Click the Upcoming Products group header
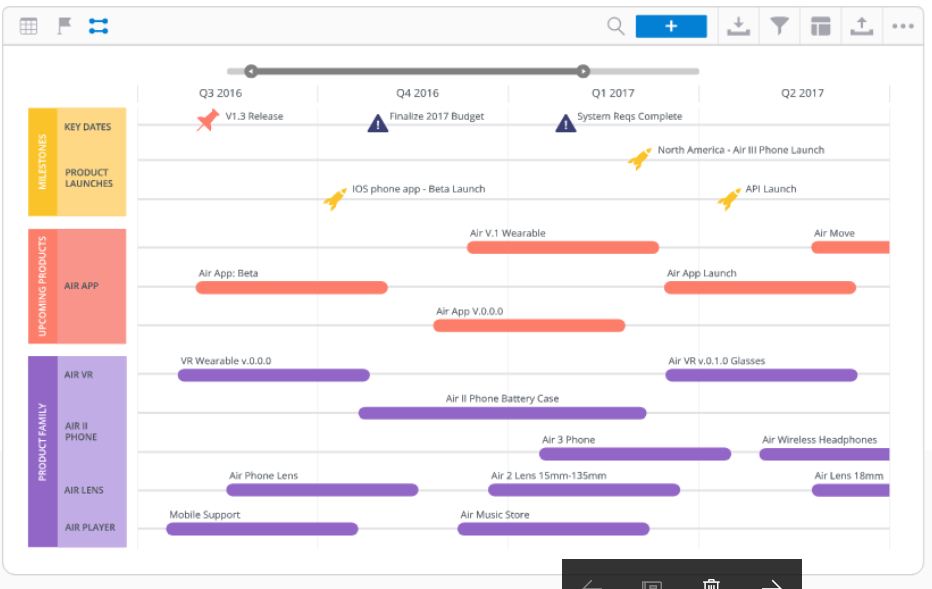932x589 pixels. tap(42, 286)
